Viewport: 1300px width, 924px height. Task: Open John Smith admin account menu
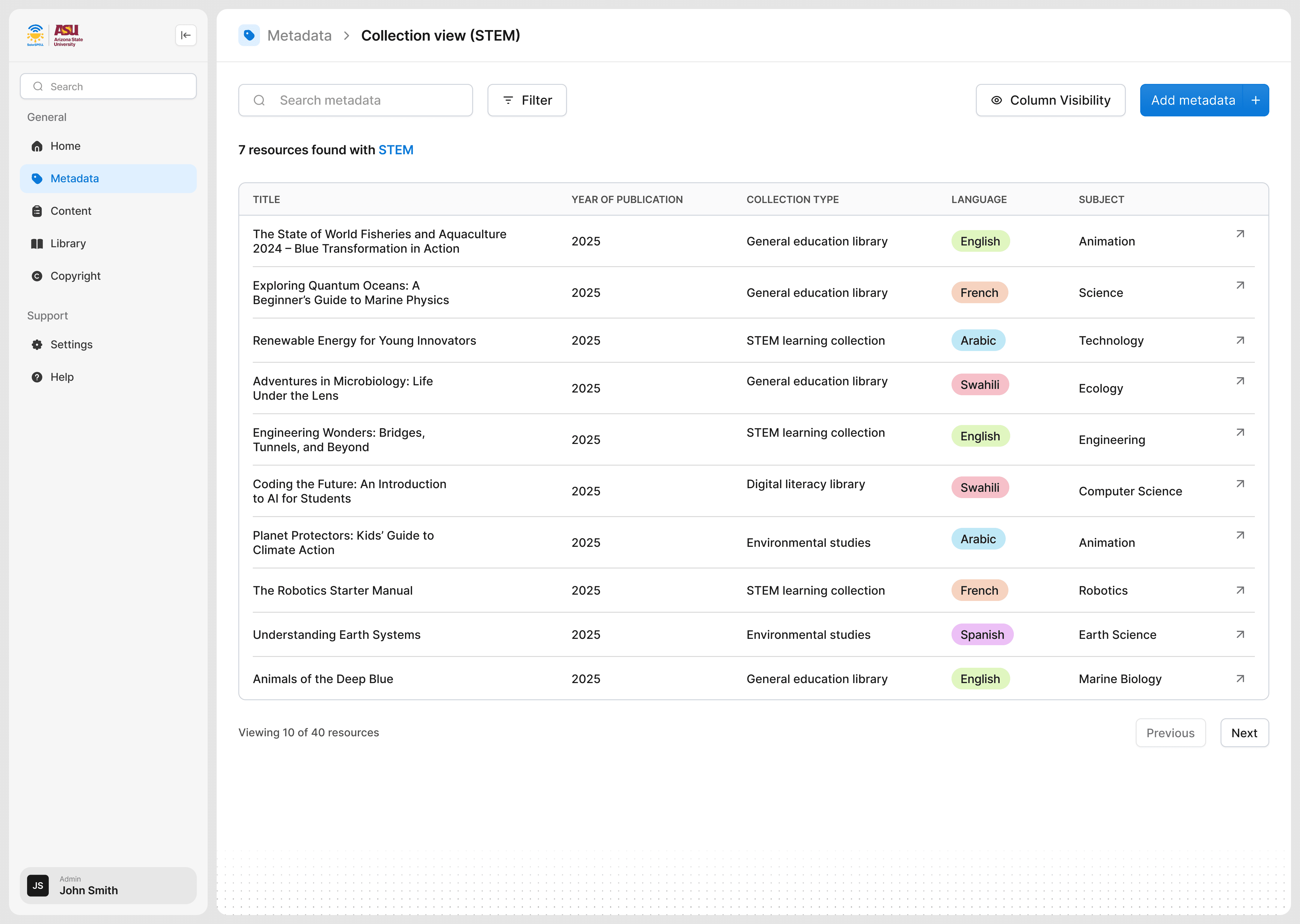pos(108,885)
